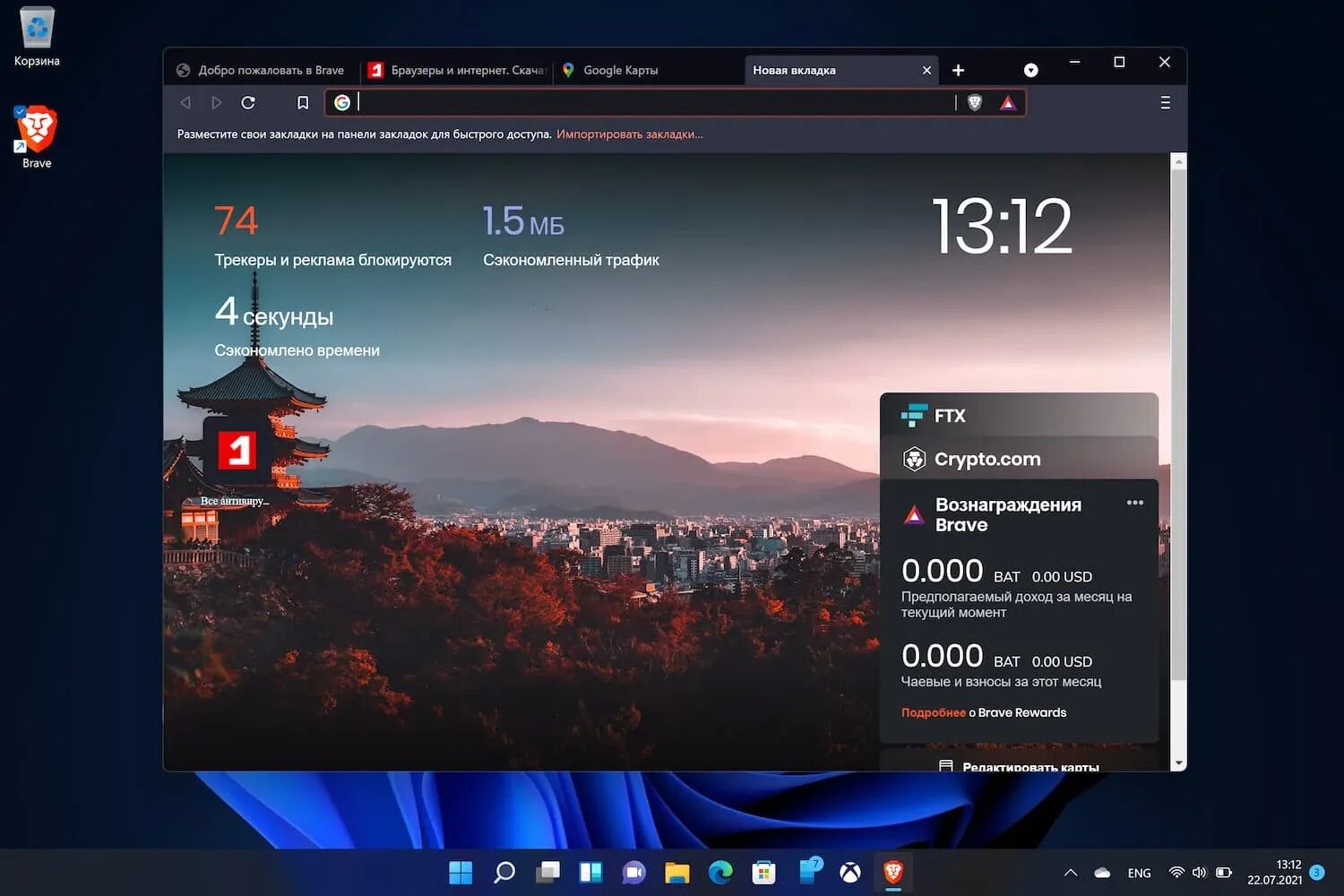Reload the current page
This screenshot has width=1344, height=896.
(x=248, y=103)
